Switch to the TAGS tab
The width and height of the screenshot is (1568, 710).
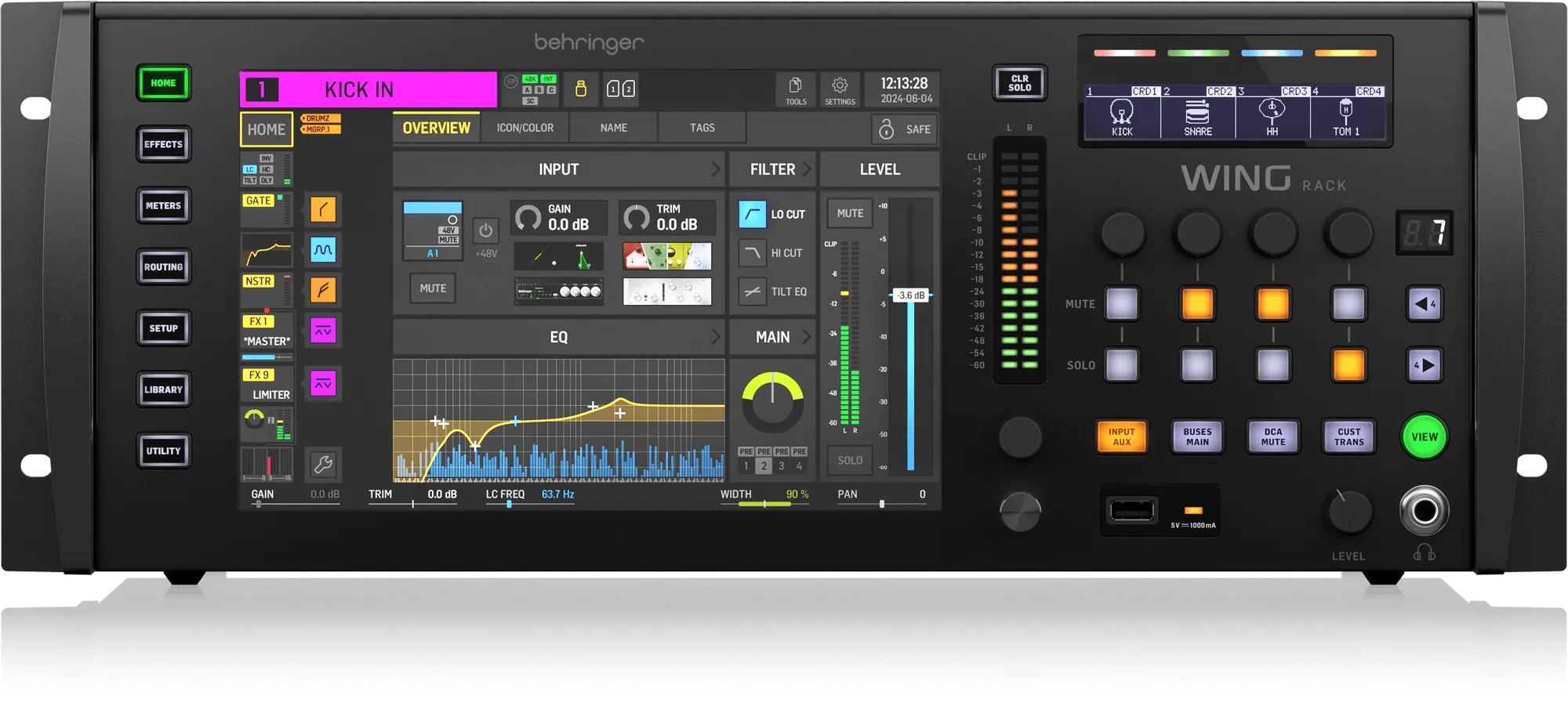702,128
